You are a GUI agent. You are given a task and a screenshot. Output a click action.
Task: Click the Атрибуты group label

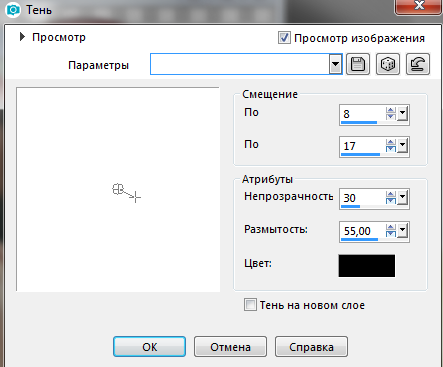267,179
